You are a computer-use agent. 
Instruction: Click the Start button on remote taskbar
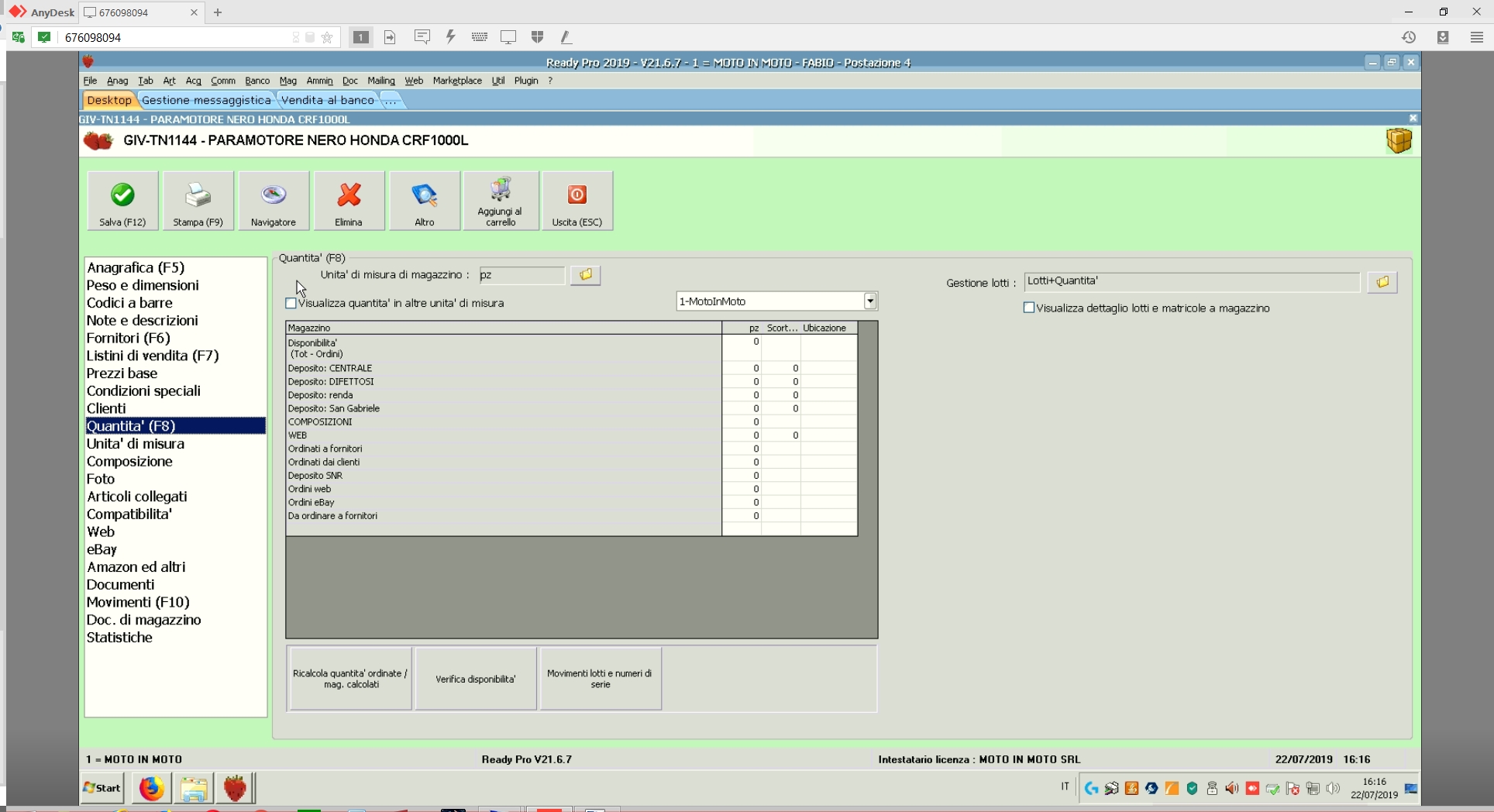coord(102,788)
